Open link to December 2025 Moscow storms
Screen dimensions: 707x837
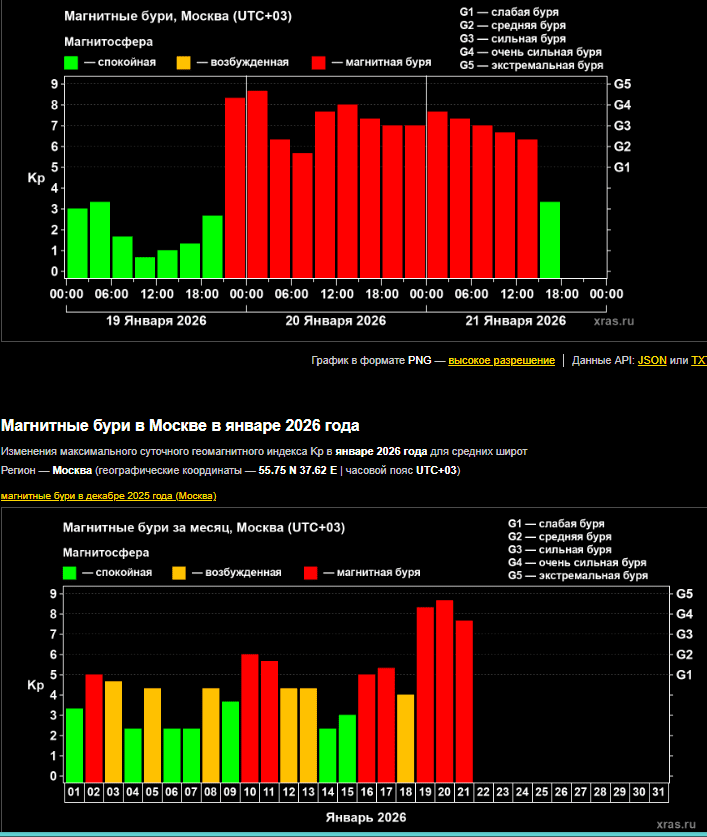point(109,496)
